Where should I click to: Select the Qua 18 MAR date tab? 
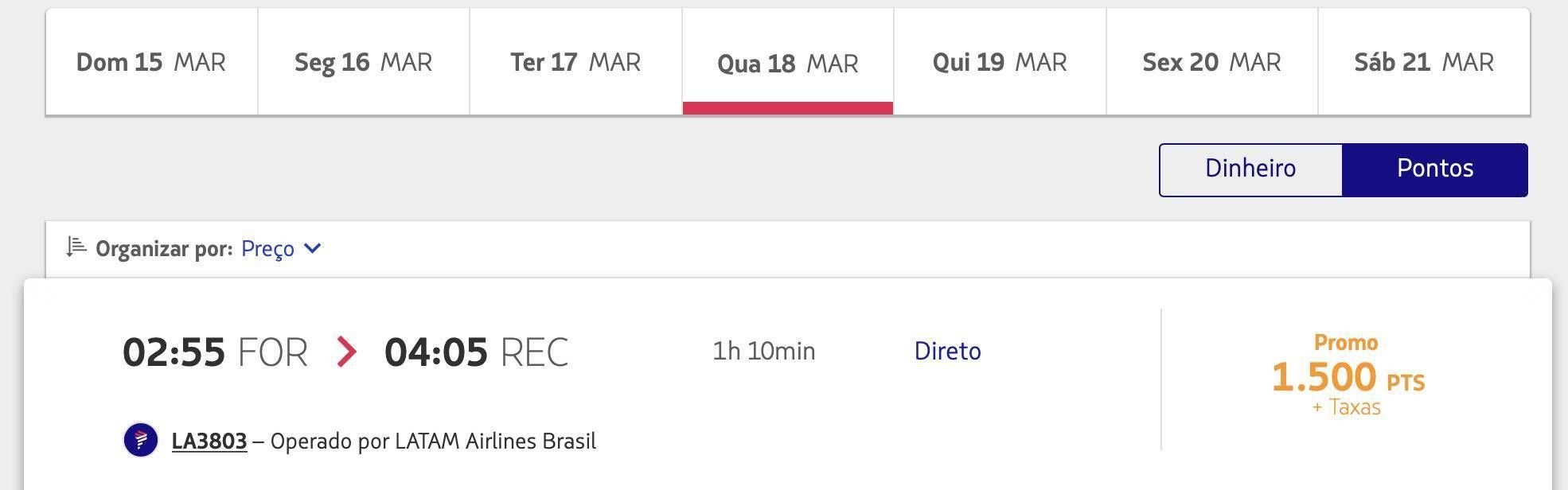pyautogui.click(x=788, y=62)
